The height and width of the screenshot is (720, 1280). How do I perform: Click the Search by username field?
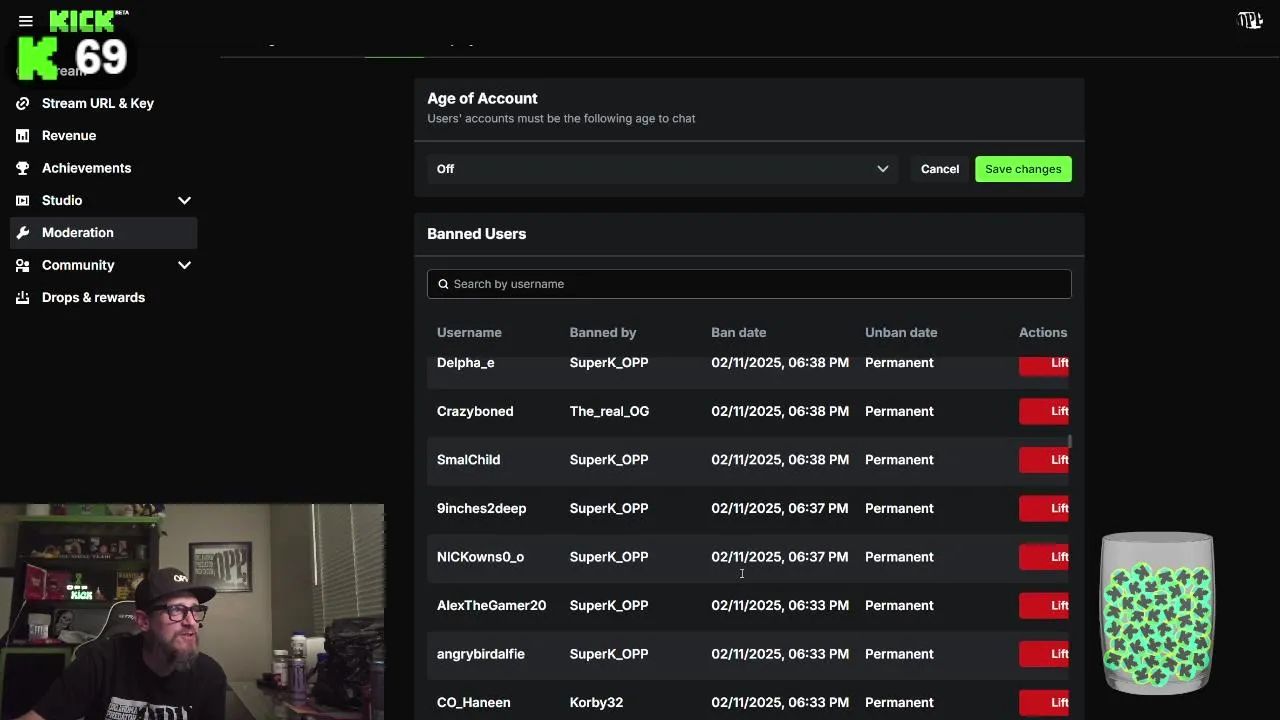click(x=749, y=284)
